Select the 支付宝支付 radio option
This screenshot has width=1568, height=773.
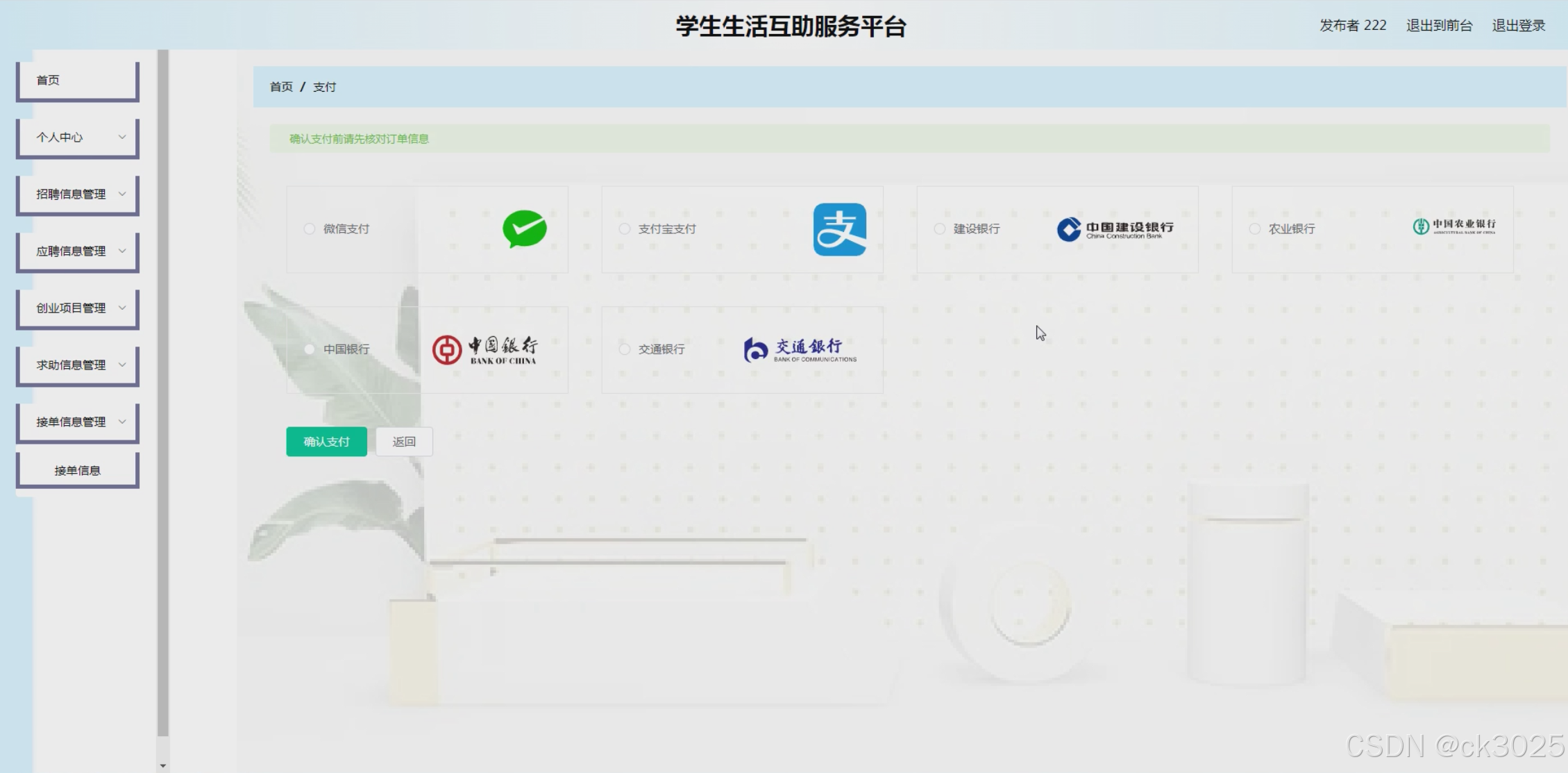point(625,228)
